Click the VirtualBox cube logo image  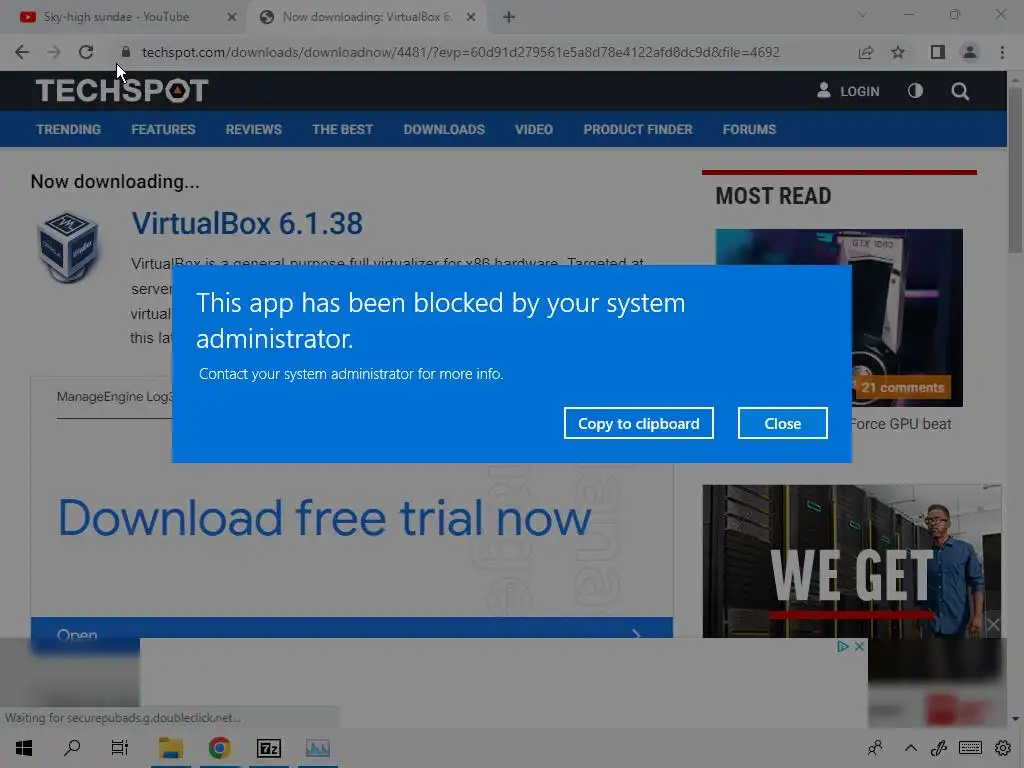click(67, 247)
